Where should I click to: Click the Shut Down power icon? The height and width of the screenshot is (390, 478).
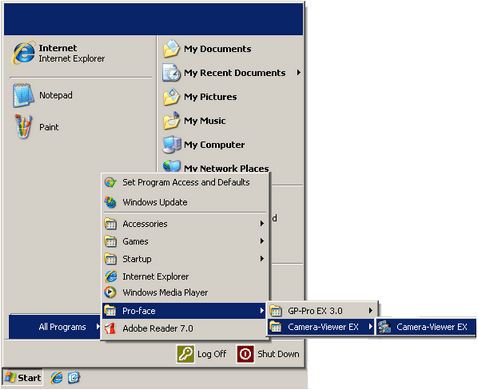(x=245, y=354)
